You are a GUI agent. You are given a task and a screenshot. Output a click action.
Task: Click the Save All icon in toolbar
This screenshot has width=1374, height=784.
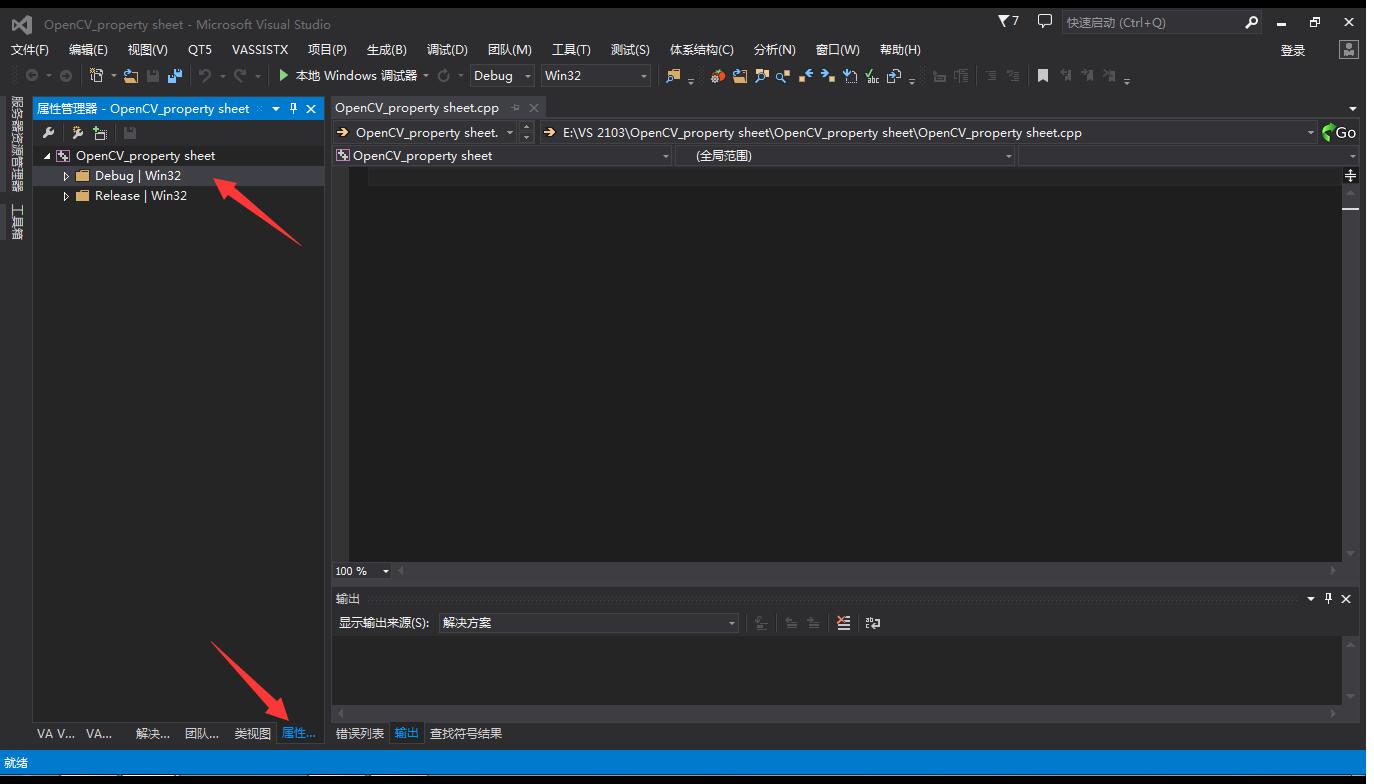[175, 75]
